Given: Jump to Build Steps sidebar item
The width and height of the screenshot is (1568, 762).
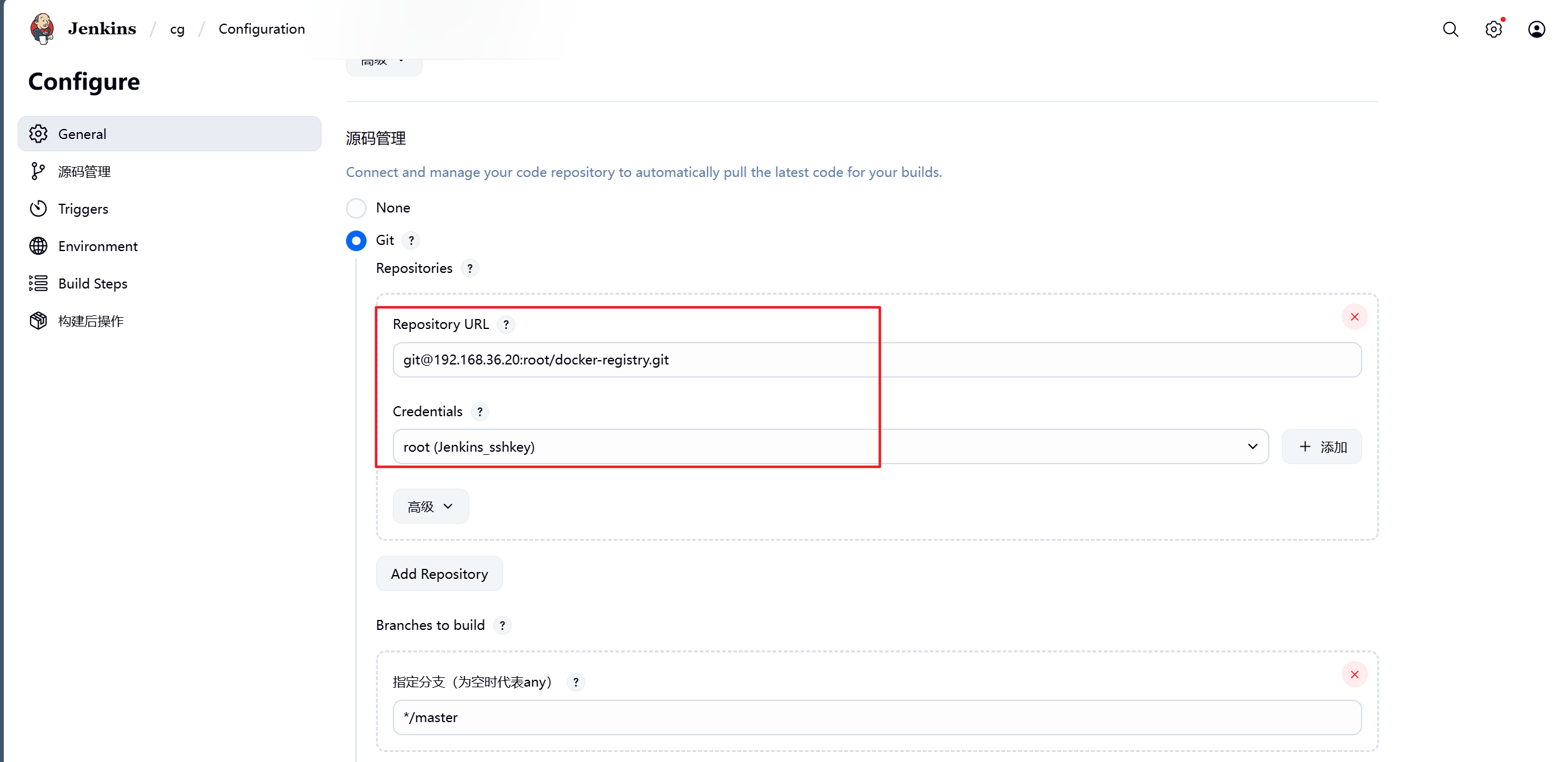Looking at the screenshot, I should pos(92,283).
